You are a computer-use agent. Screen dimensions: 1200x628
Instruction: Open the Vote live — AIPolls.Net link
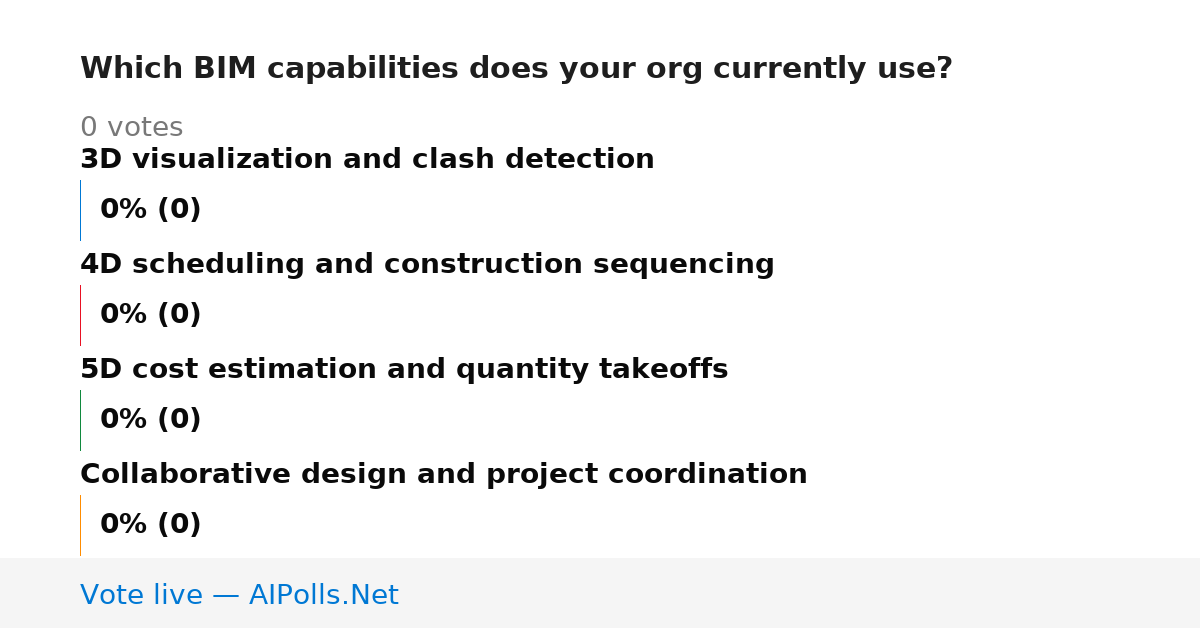click(x=239, y=595)
